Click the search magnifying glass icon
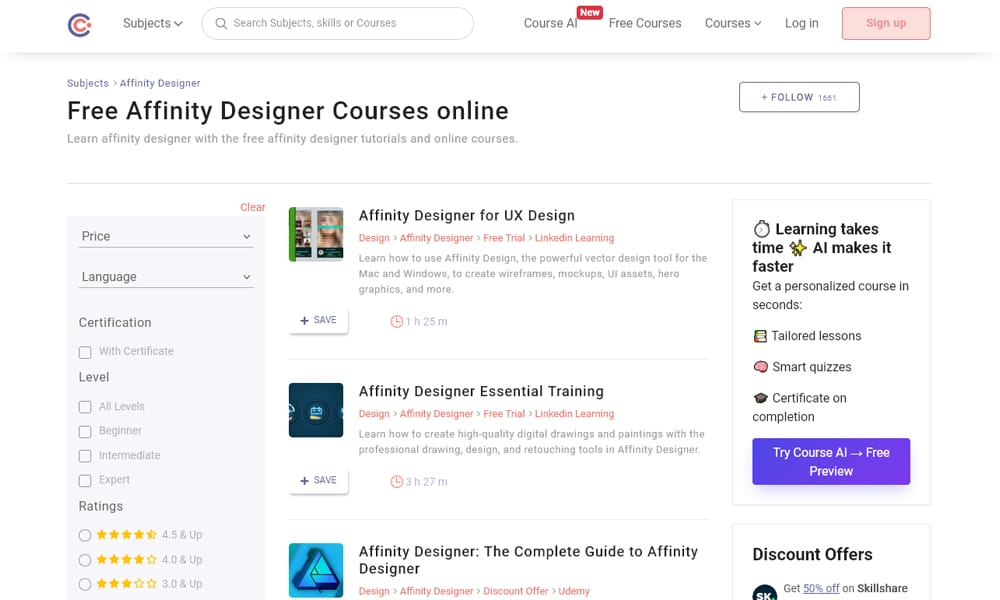This screenshot has width=1000, height=600. click(221, 23)
